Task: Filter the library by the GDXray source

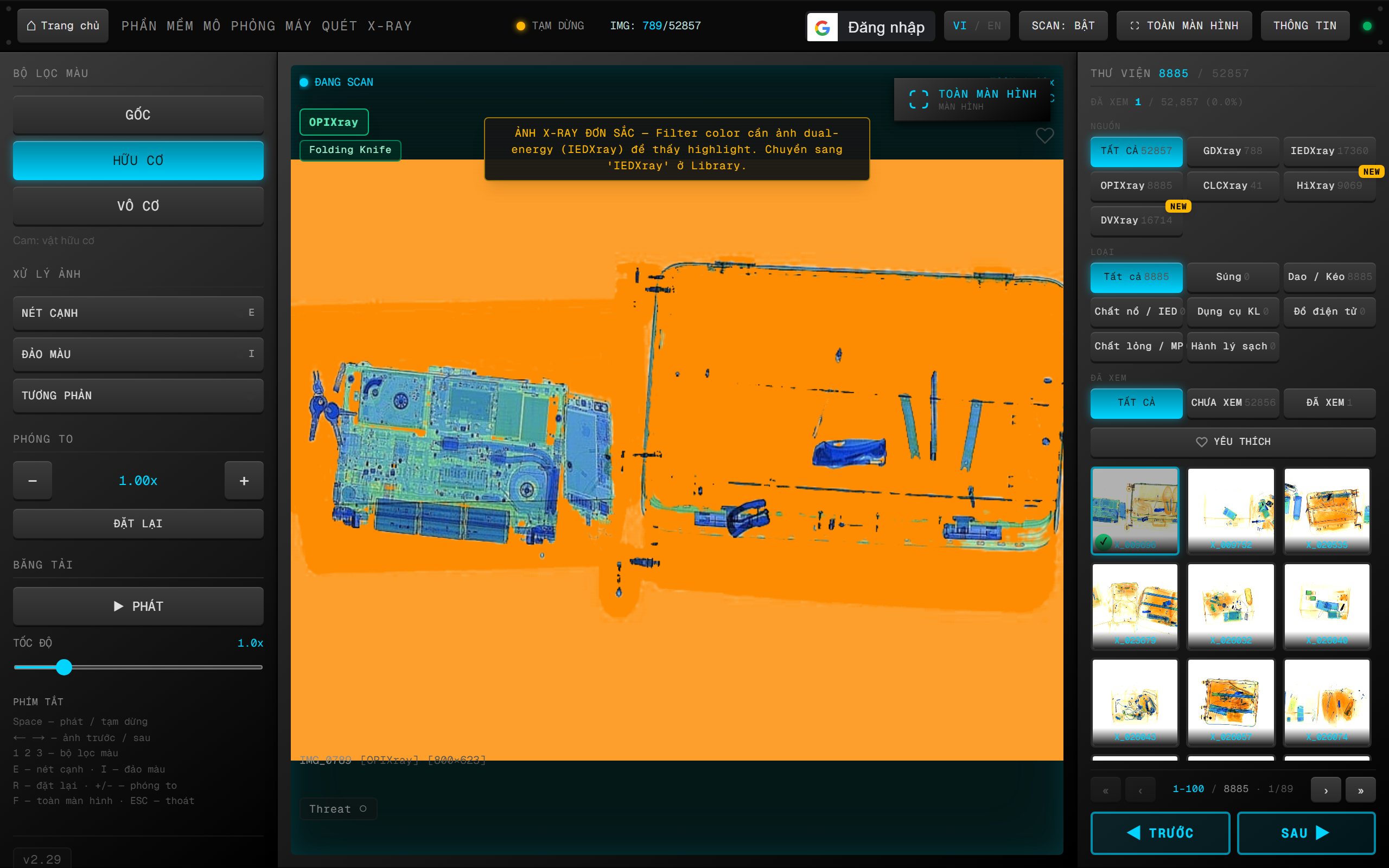Action: [1233, 151]
